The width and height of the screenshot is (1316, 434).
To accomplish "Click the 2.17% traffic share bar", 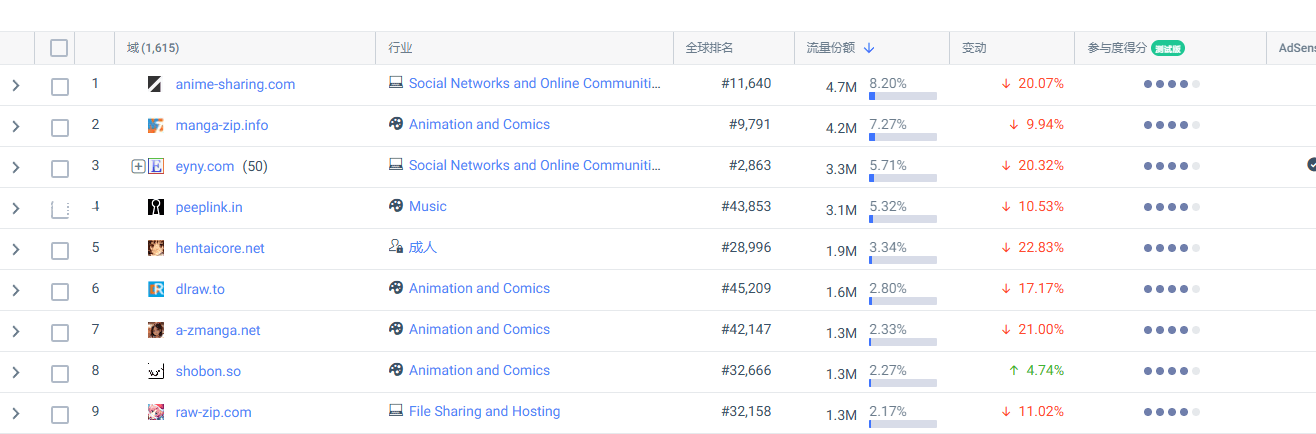I will [903, 424].
